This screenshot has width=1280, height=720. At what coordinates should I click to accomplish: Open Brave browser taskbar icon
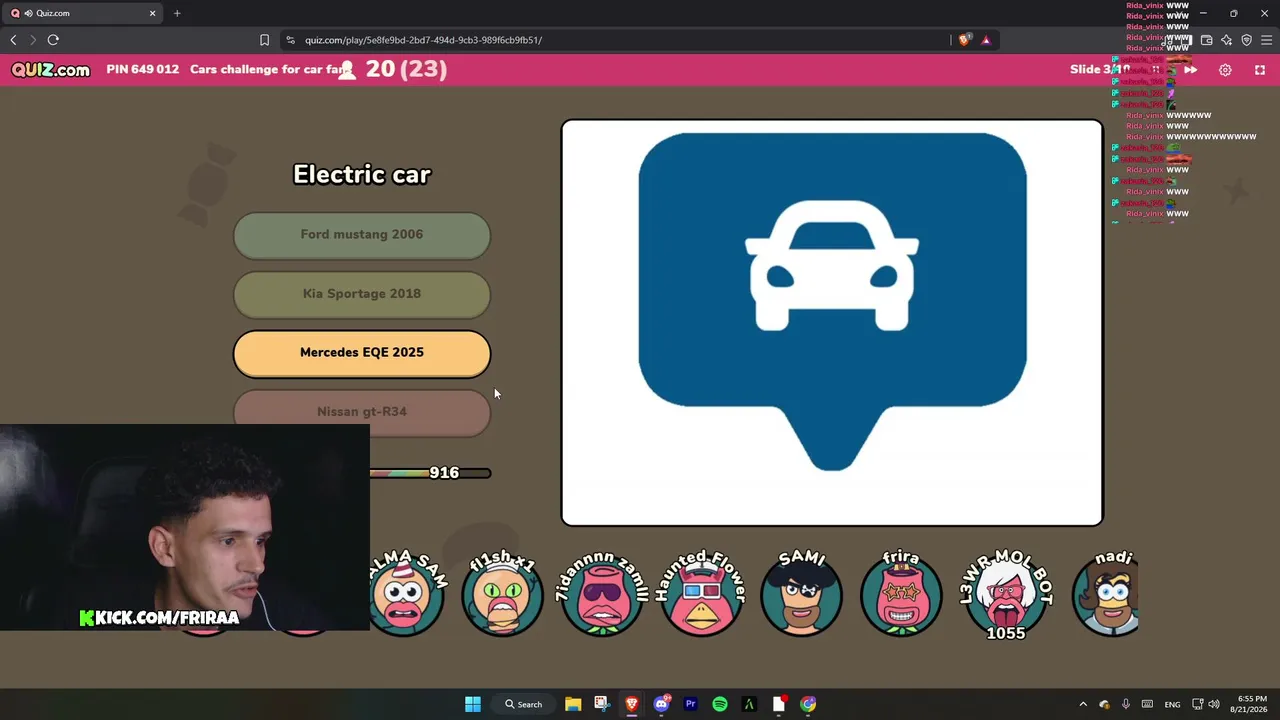tap(632, 704)
